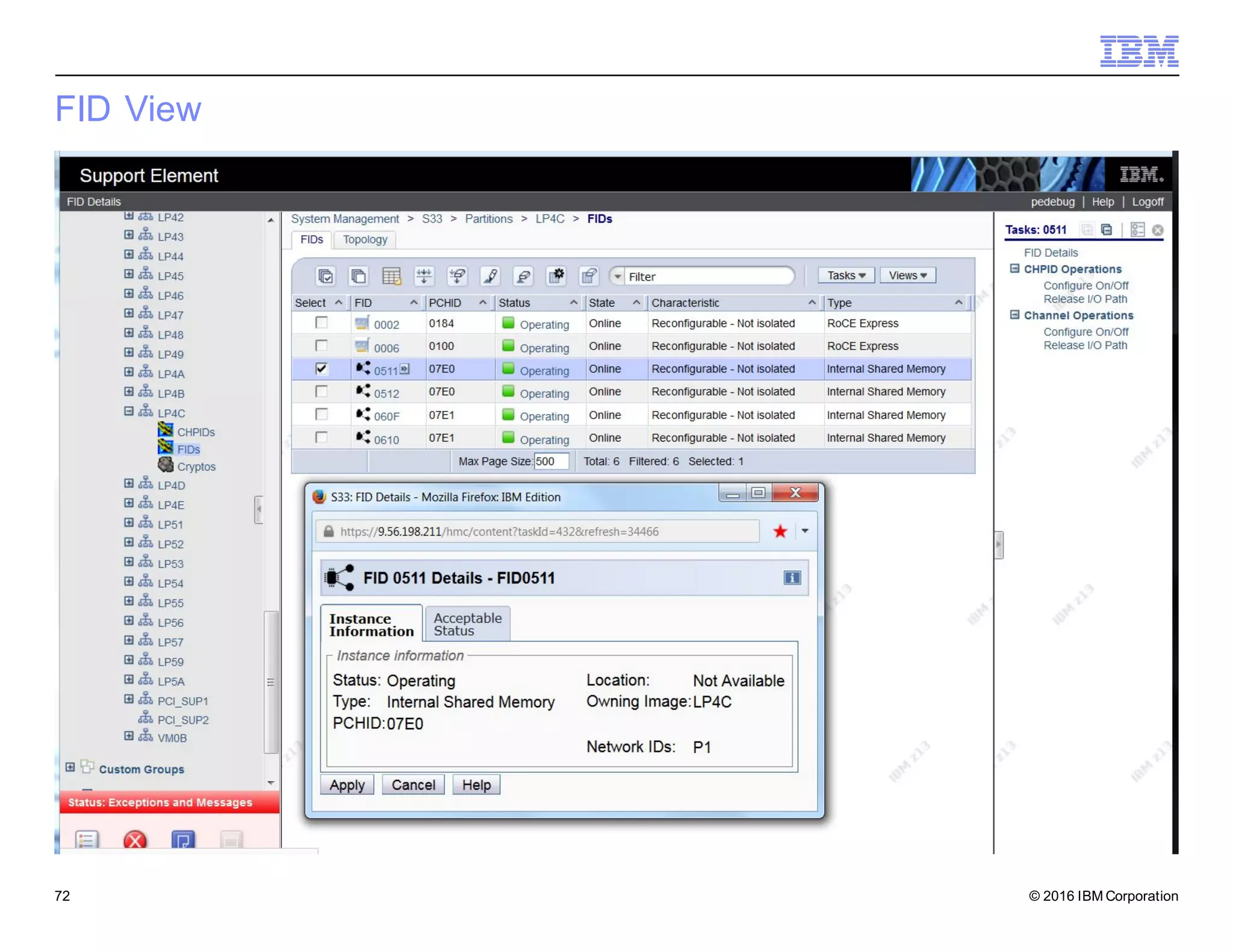
Task: Click the Apply button
Action: click(347, 785)
